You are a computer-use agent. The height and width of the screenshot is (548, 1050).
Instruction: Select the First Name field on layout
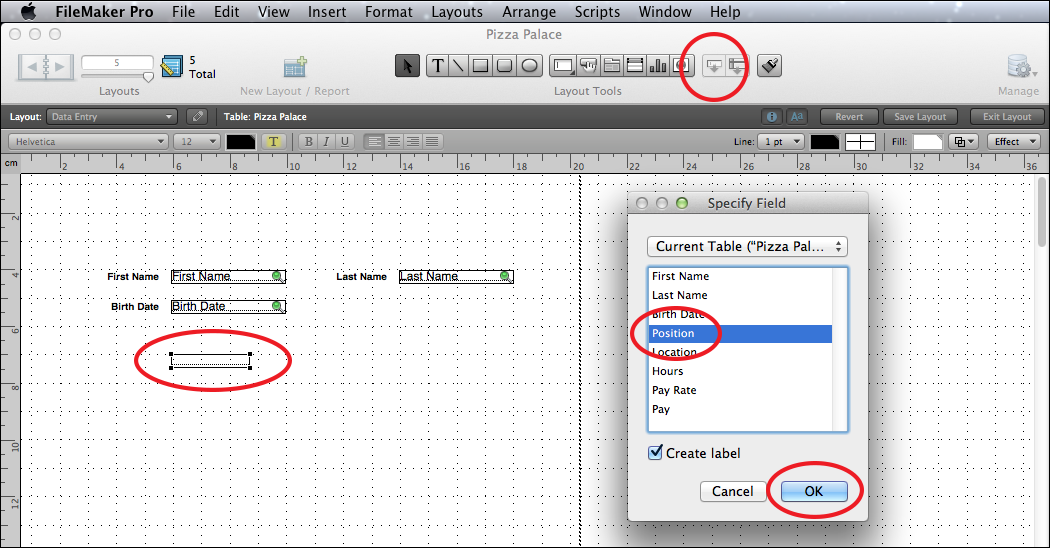228,276
